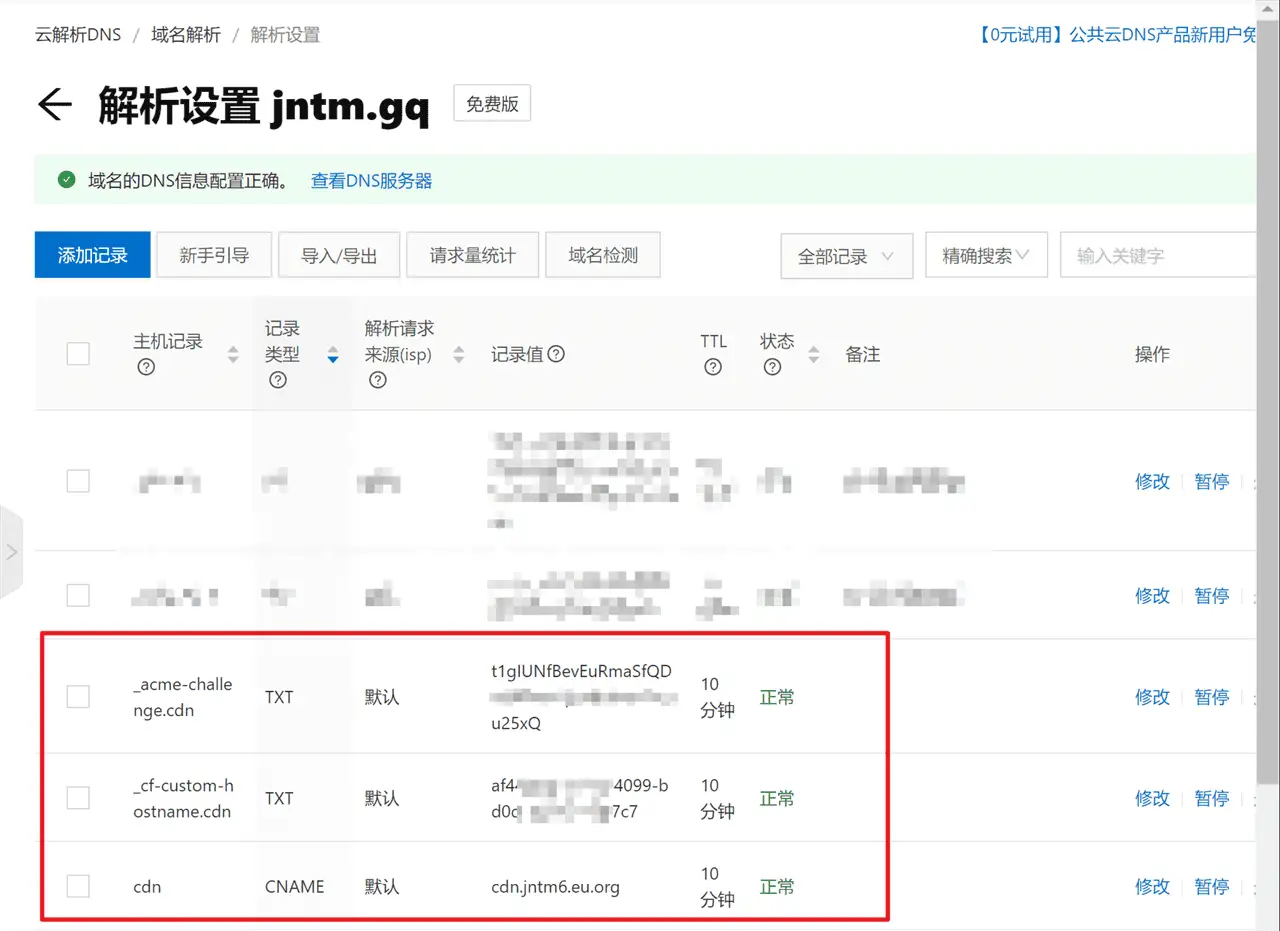This screenshot has height=931, width=1280.
Task: Sort by 主机记录 column arrows
Action: pos(233,354)
